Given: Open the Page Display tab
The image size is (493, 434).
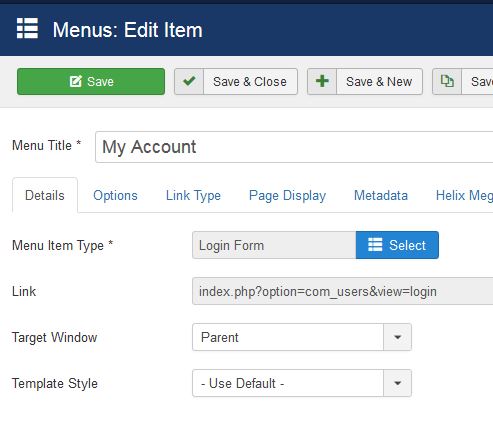Looking at the screenshot, I should pyautogui.click(x=287, y=195).
